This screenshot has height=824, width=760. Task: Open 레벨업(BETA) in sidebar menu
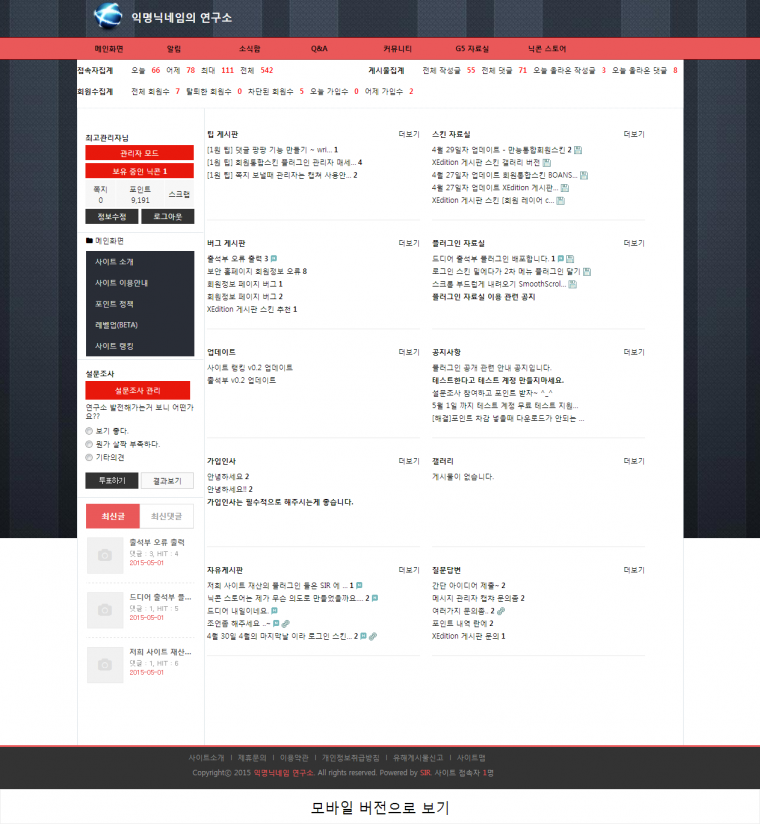click(140, 325)
